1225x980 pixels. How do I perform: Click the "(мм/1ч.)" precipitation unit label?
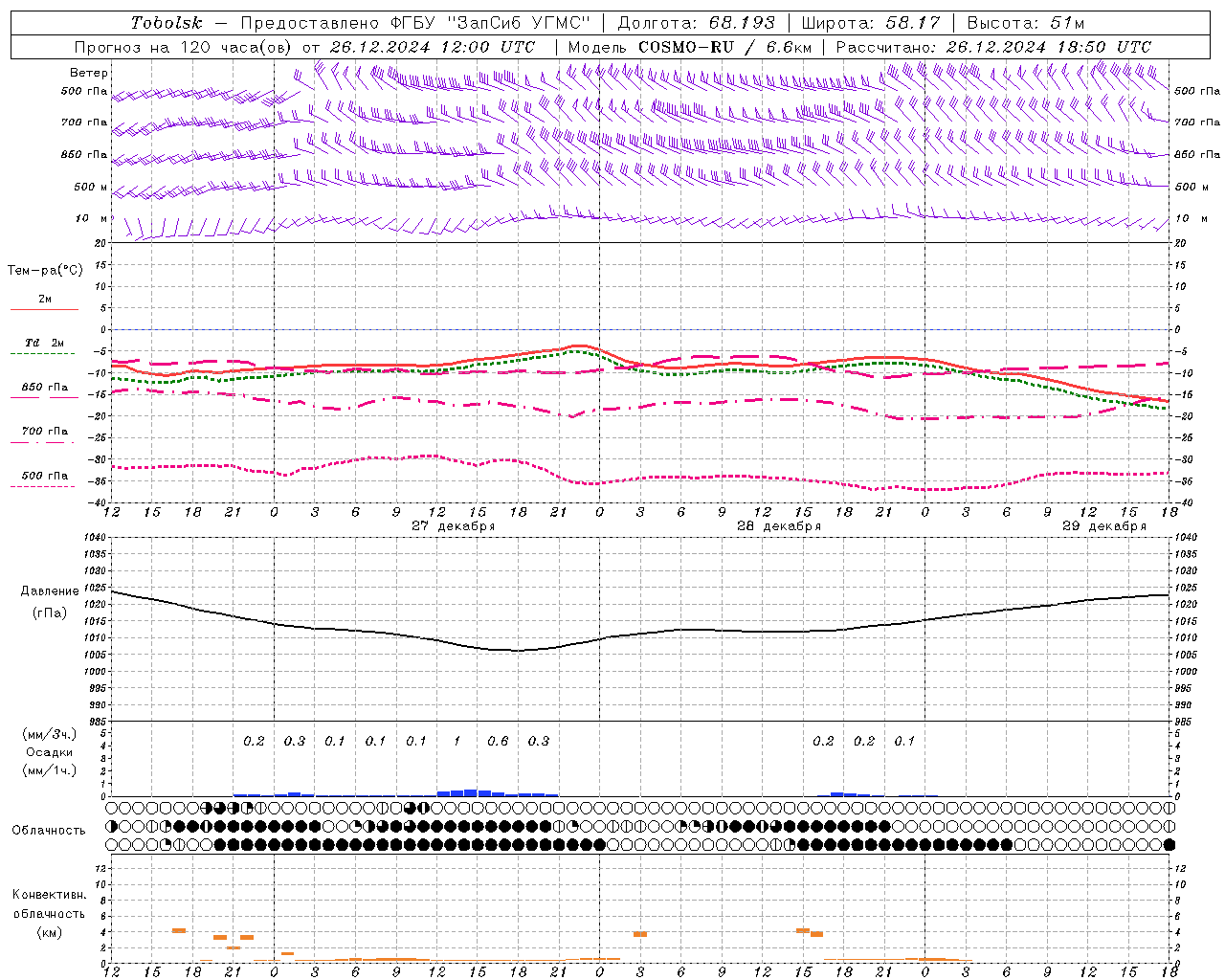point(50,770)
